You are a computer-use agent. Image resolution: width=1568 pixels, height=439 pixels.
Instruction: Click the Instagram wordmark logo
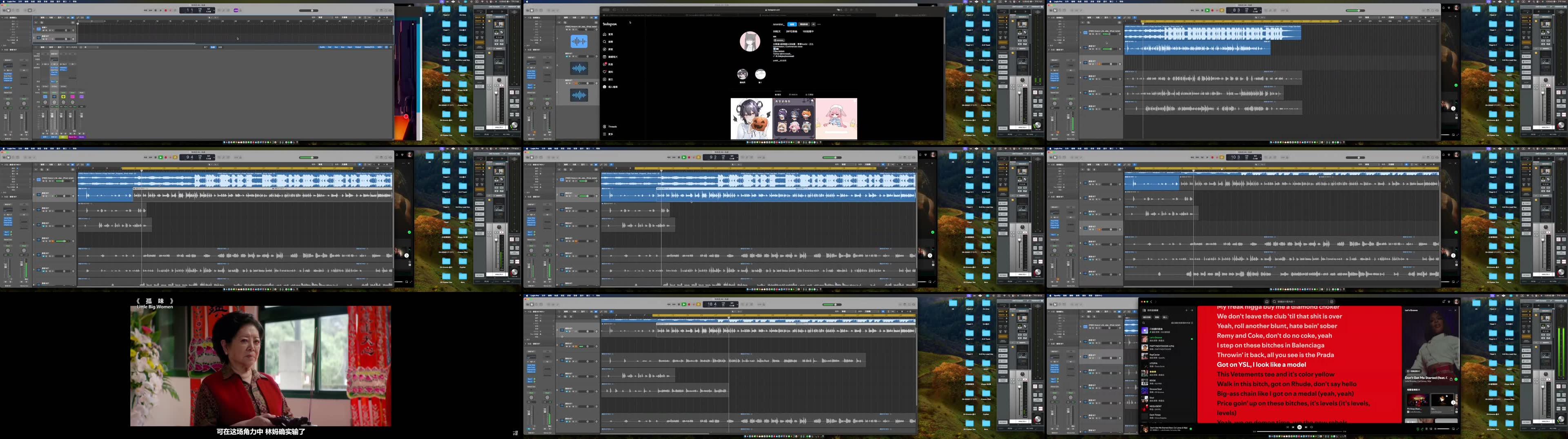[610, 25]
